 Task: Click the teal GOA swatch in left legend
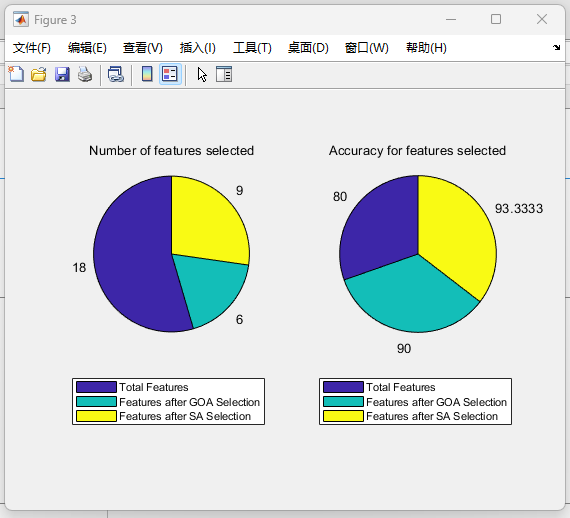coord(96,402)
